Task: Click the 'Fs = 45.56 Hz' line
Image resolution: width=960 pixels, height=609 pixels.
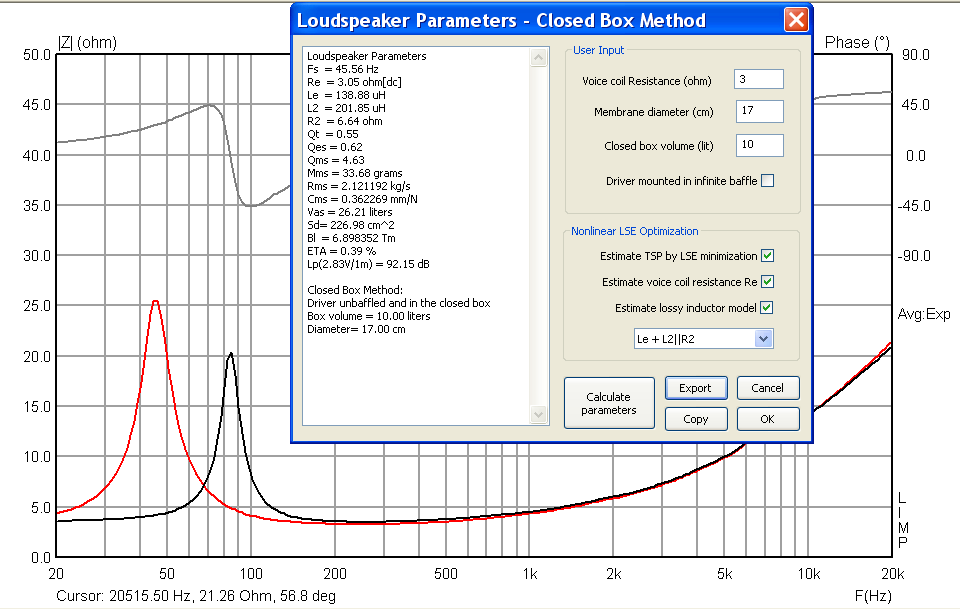Action: tap(343, 69)
